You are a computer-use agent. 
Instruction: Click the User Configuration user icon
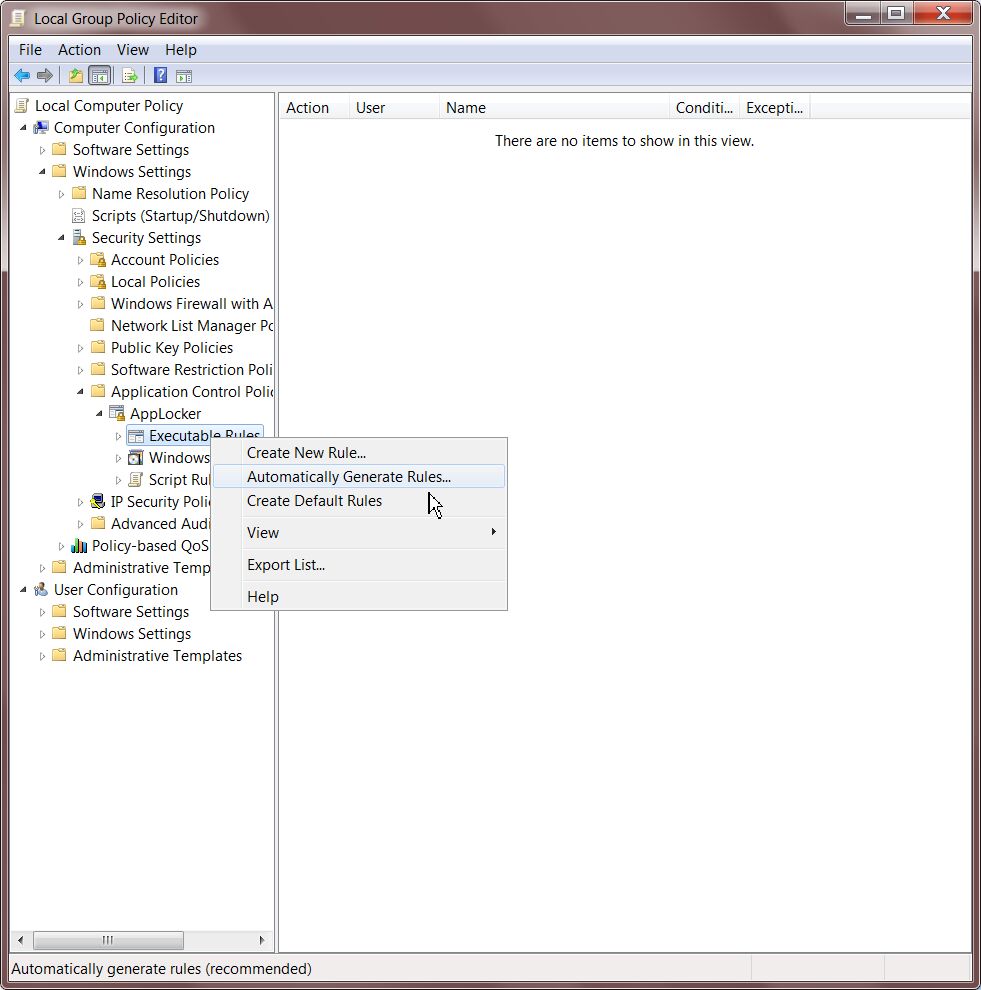[x=41, y=590]
